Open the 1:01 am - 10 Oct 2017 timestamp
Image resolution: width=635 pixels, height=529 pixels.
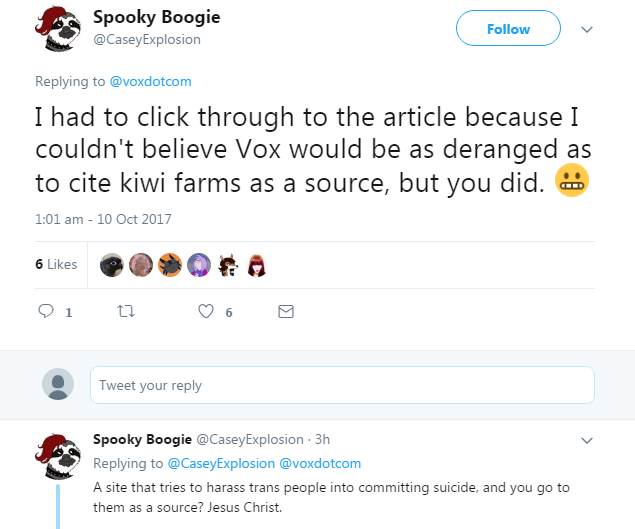click(103, 219)
